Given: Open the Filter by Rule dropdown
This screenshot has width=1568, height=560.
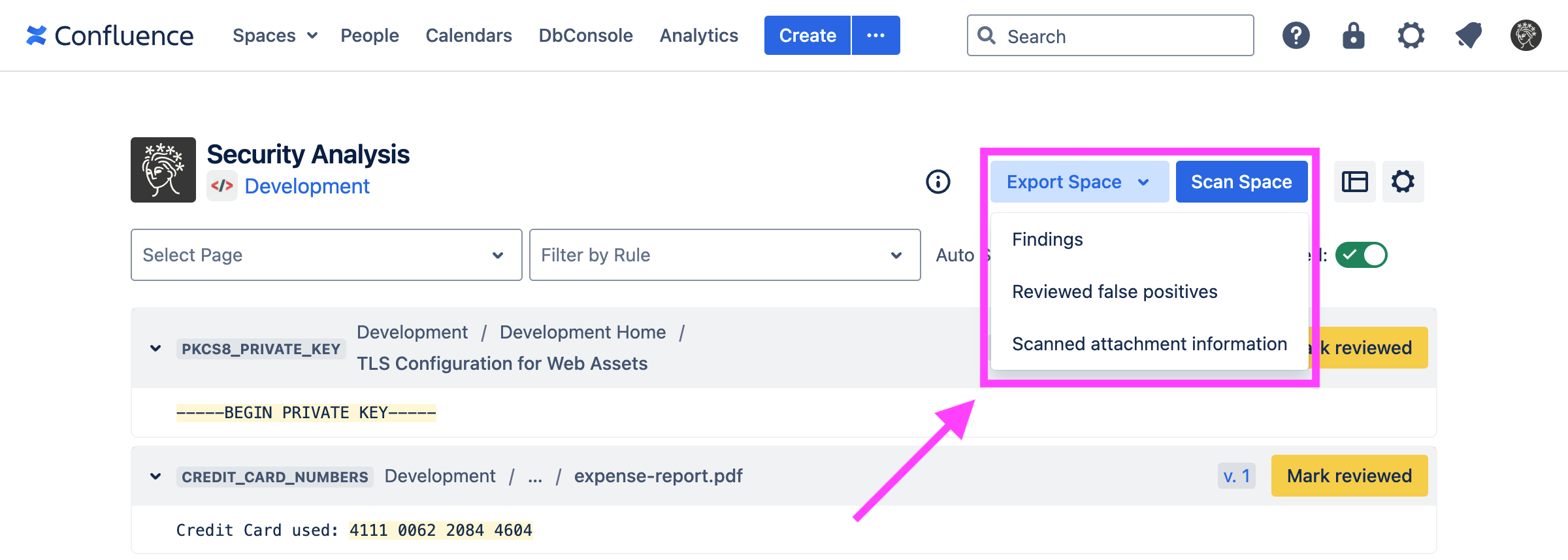Looking at the screenshot, I should (x=725, y=255).
